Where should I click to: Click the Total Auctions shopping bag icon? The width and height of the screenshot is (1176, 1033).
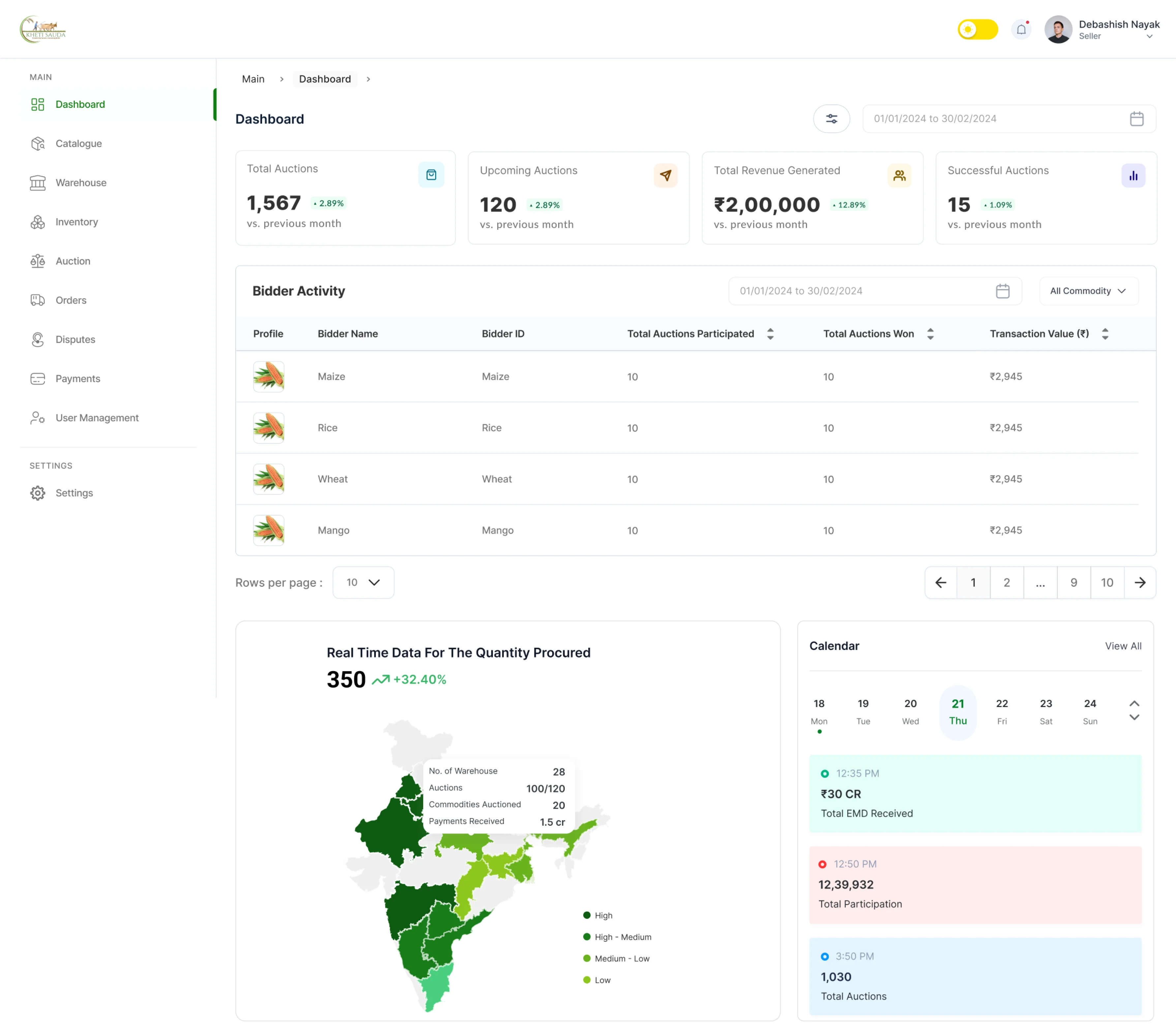click(x=431, y=175)
